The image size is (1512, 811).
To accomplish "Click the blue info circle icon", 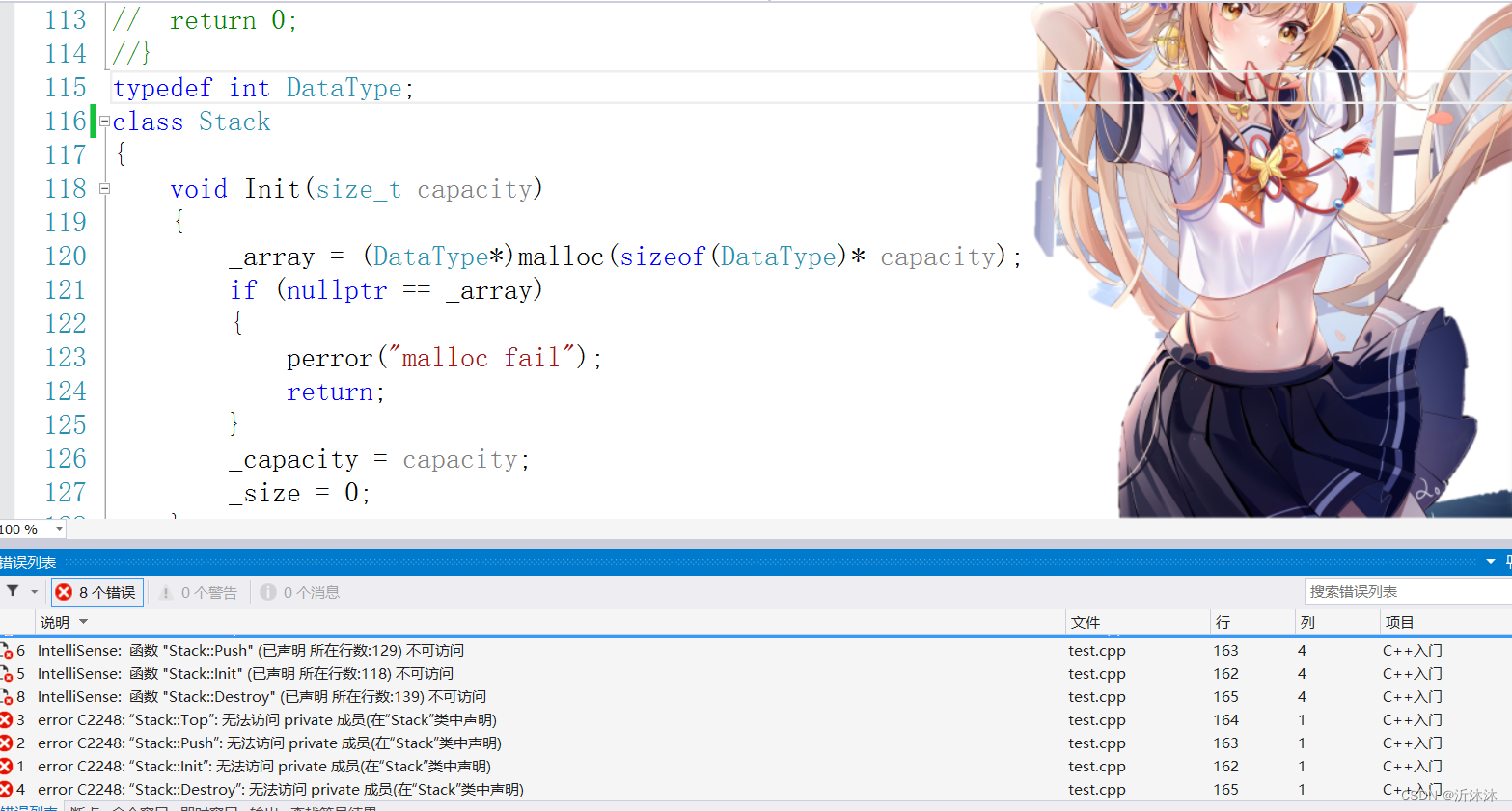I will (x=268, y=591).
